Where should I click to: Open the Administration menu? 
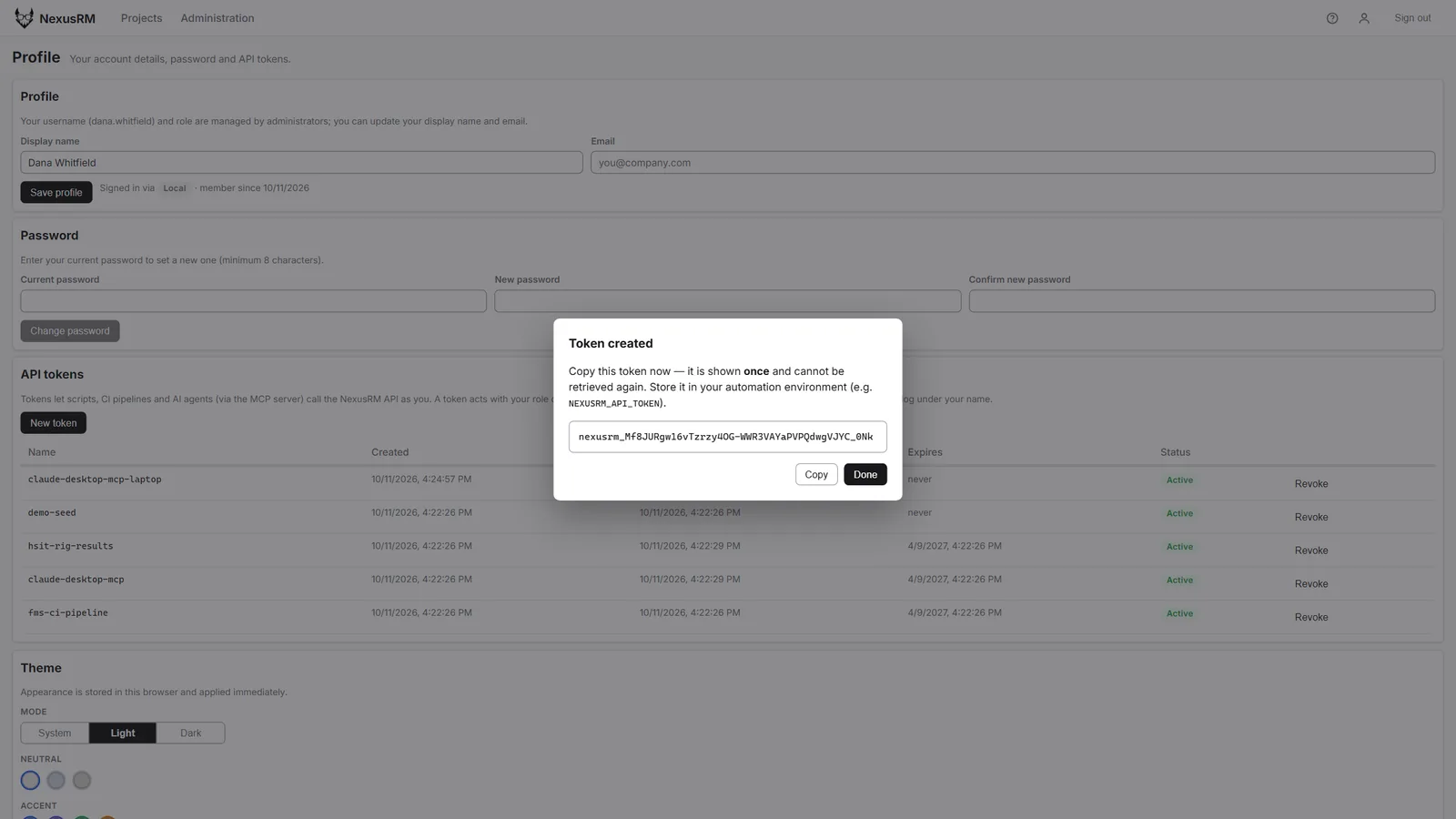pos(217,18)
